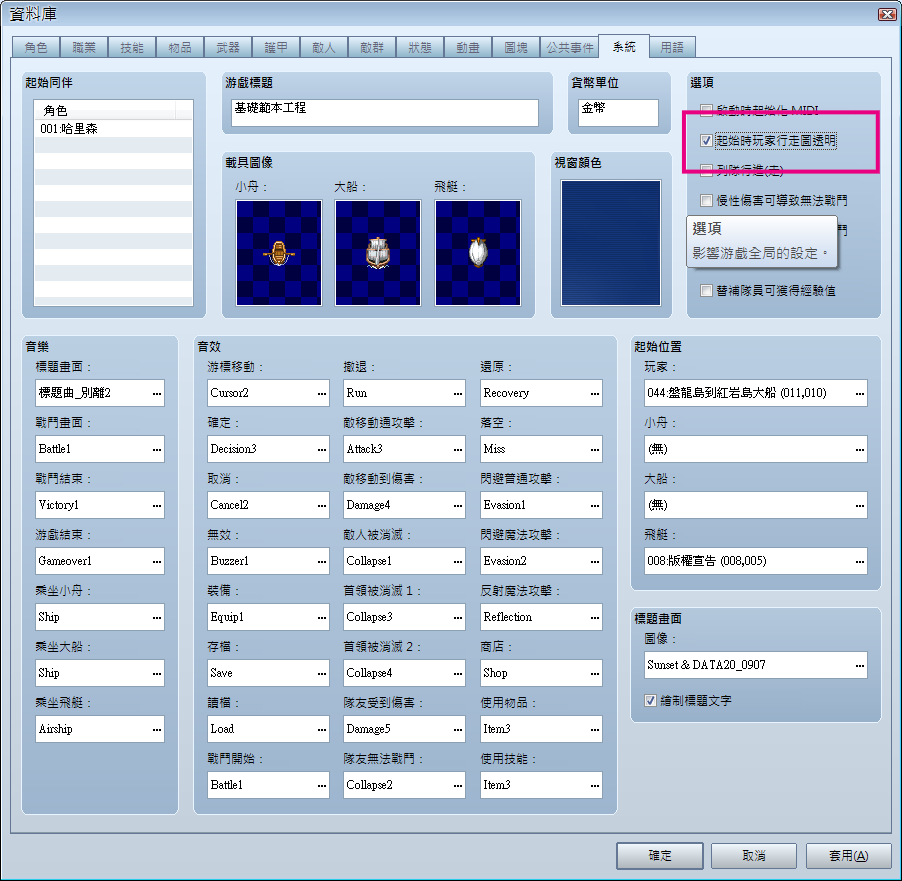Screen dimensions: 902x881
Task: Open the 存檔 sound selector showing Save
Action: (268, 673)
